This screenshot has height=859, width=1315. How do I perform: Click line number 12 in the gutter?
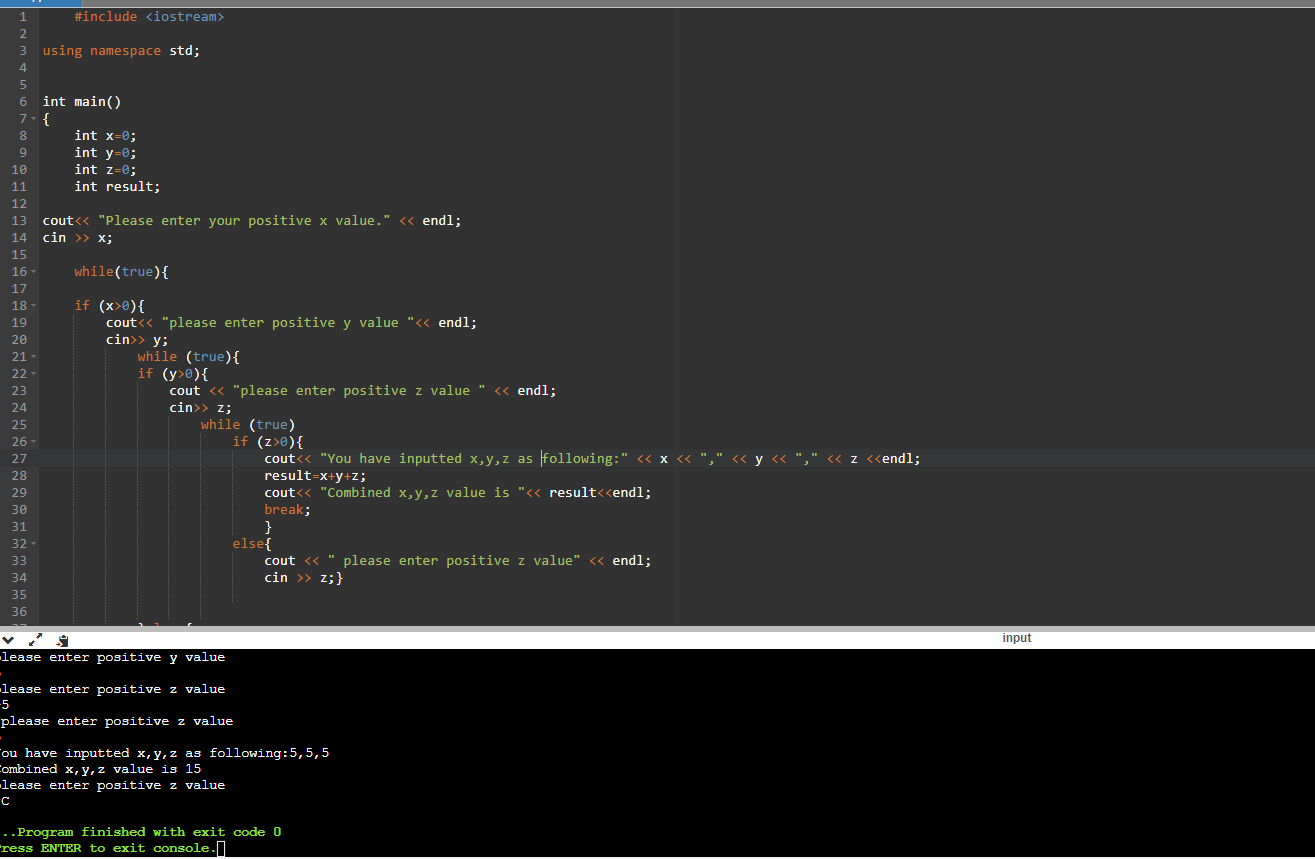click(x=19, y=204)
